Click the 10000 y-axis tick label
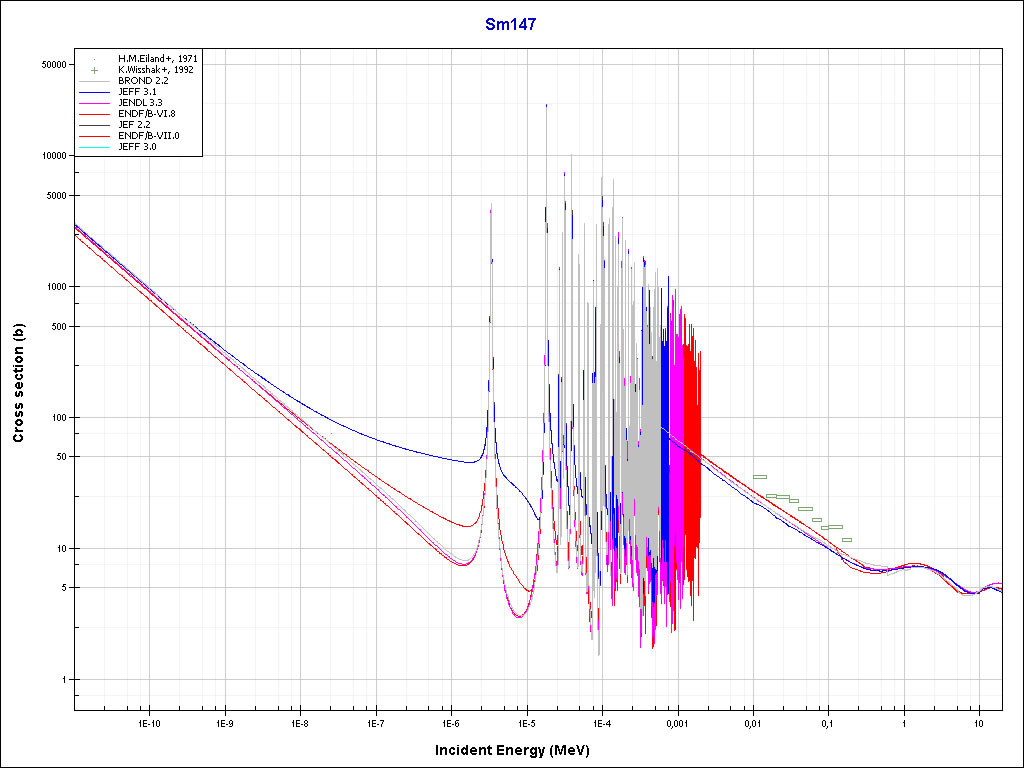This screenshot has width=1024, height=768. pos(50,156)
